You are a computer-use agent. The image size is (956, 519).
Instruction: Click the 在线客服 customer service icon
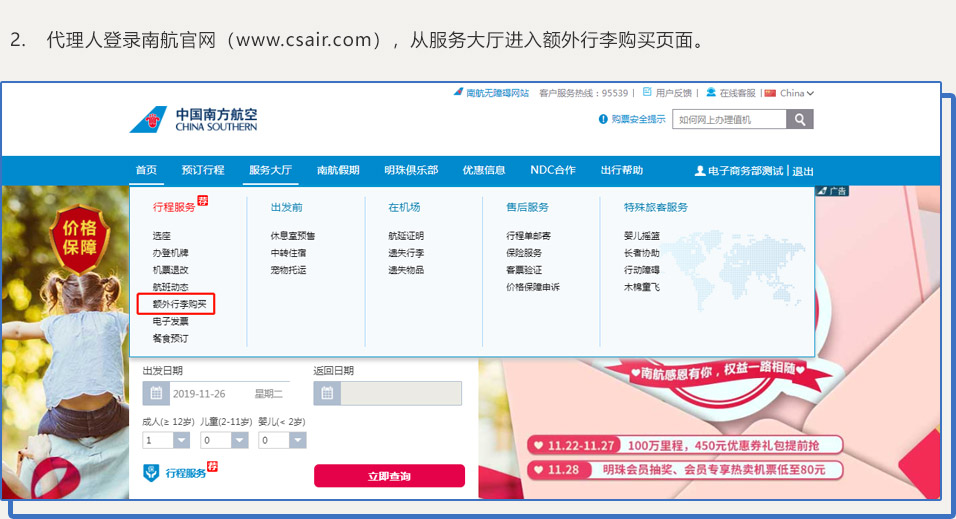pyautogui.click(x=711, y=92)
